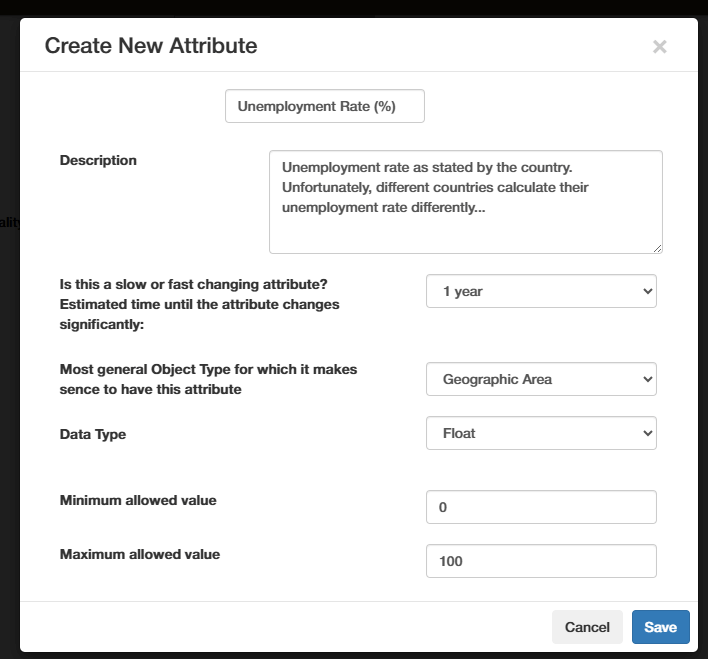Focus the Minimum allowed value field

[541, 507]
